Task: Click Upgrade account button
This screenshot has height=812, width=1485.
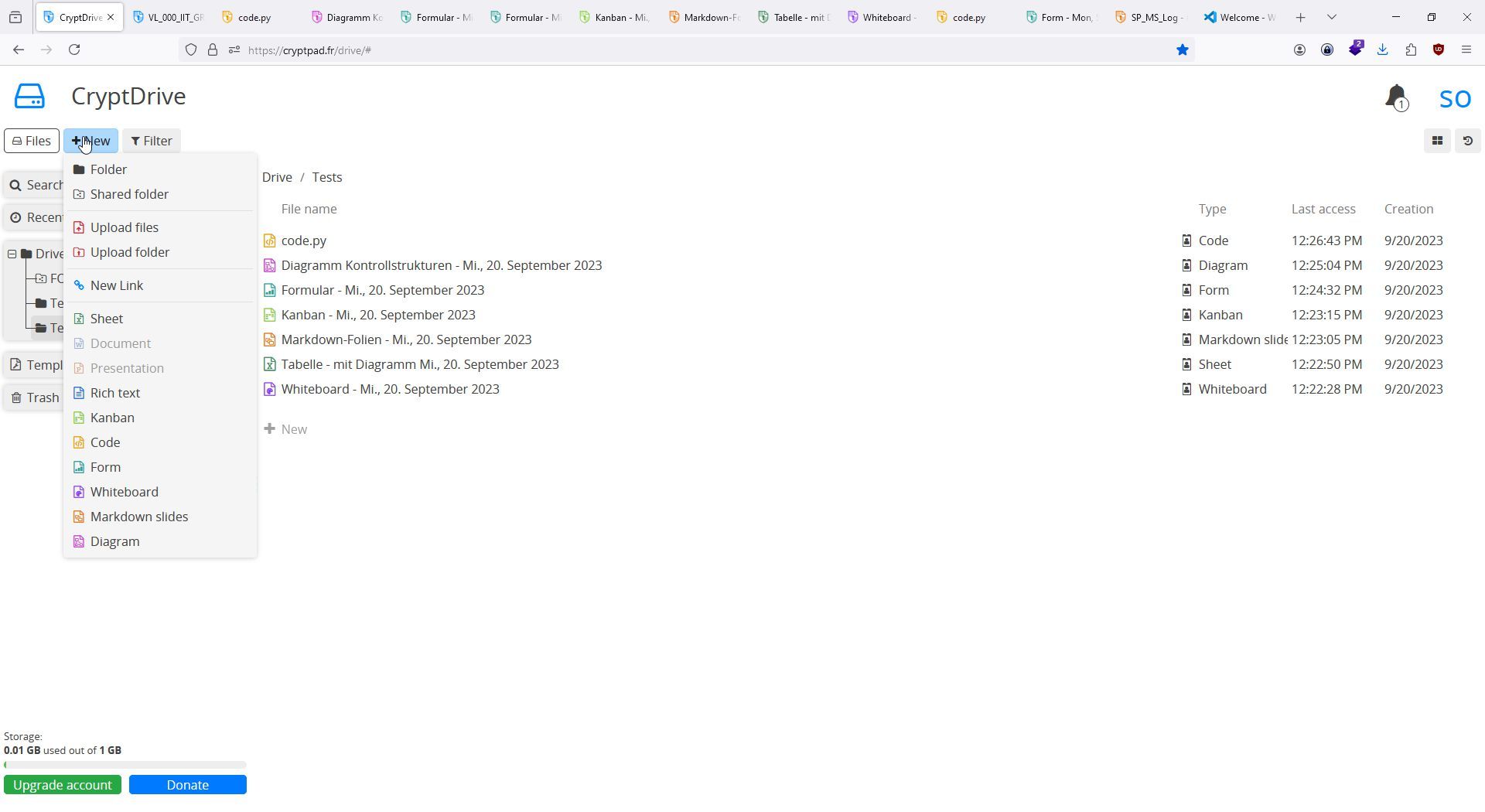Action: (x=63, y=785)
